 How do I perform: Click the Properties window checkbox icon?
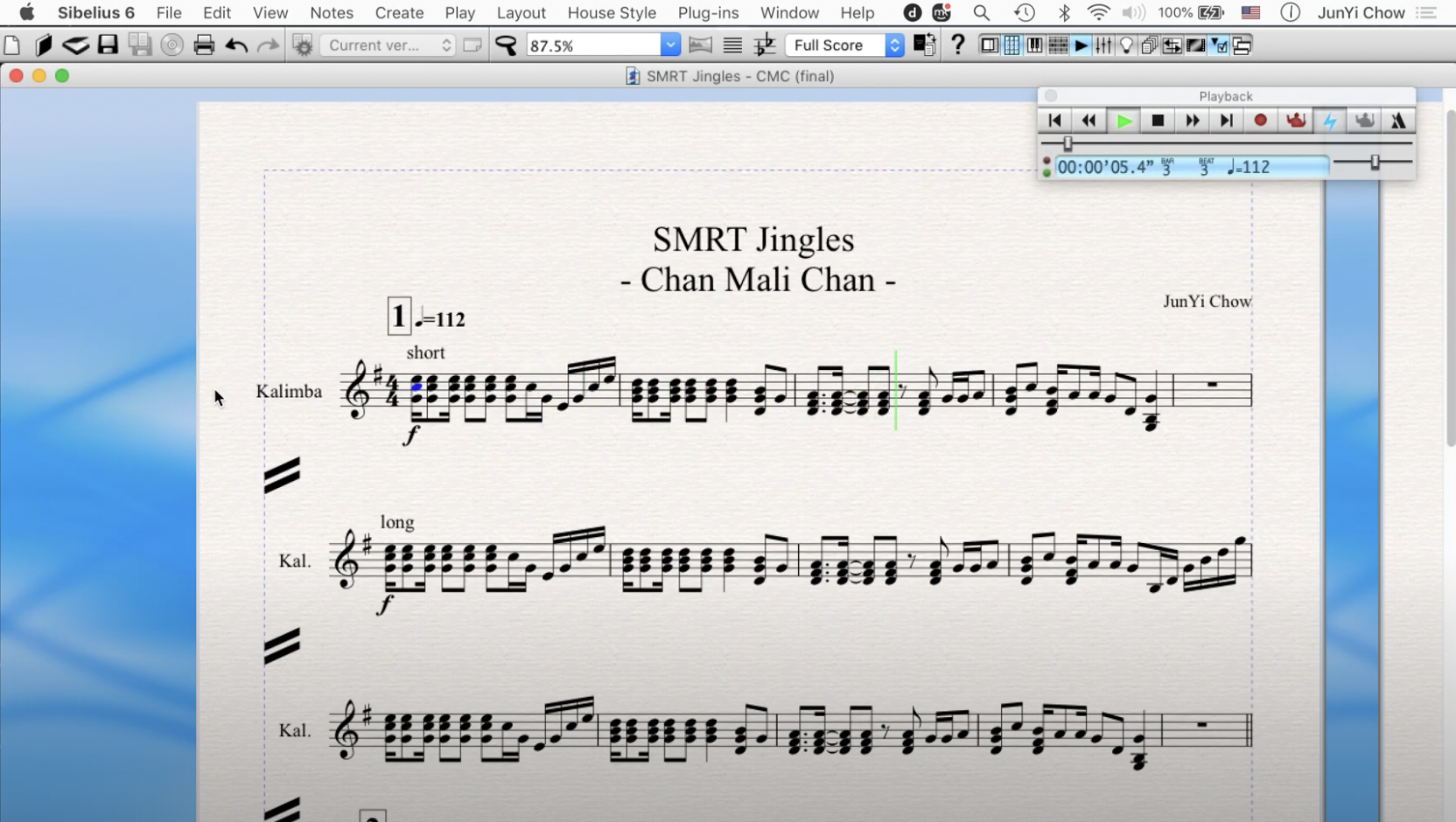tap(1218, 45)
